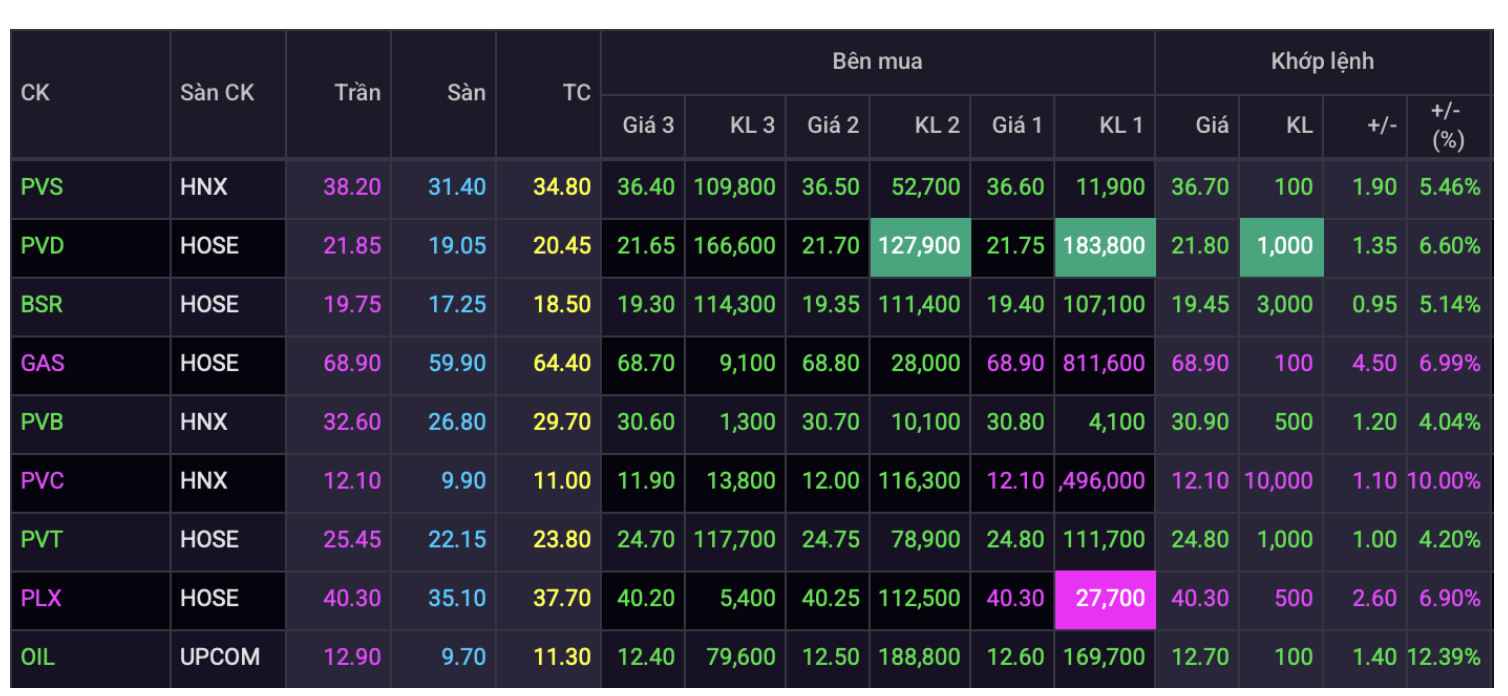This screenshot has height=696, width=1508.
Task: Click PVS bid volume 109,800
Action: [x=734, y=187]
